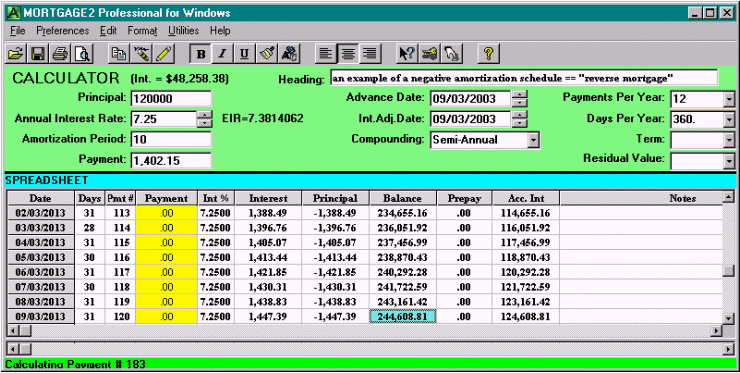This screenshot has height=373, width=740.
Task: Click the spreadsheet vertical scrollbar thumb
Action: tap(729, 271)
